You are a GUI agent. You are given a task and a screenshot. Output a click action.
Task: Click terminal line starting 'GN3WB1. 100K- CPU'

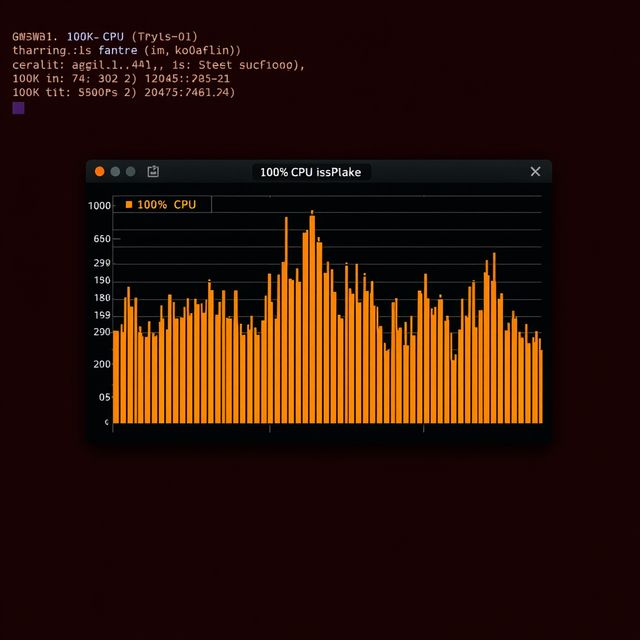105,37
